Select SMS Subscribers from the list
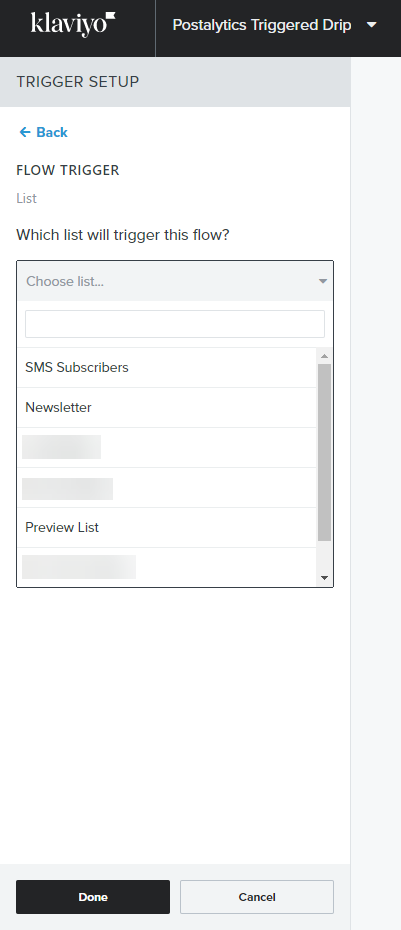The image size is (401, 930). pos(167,367)
